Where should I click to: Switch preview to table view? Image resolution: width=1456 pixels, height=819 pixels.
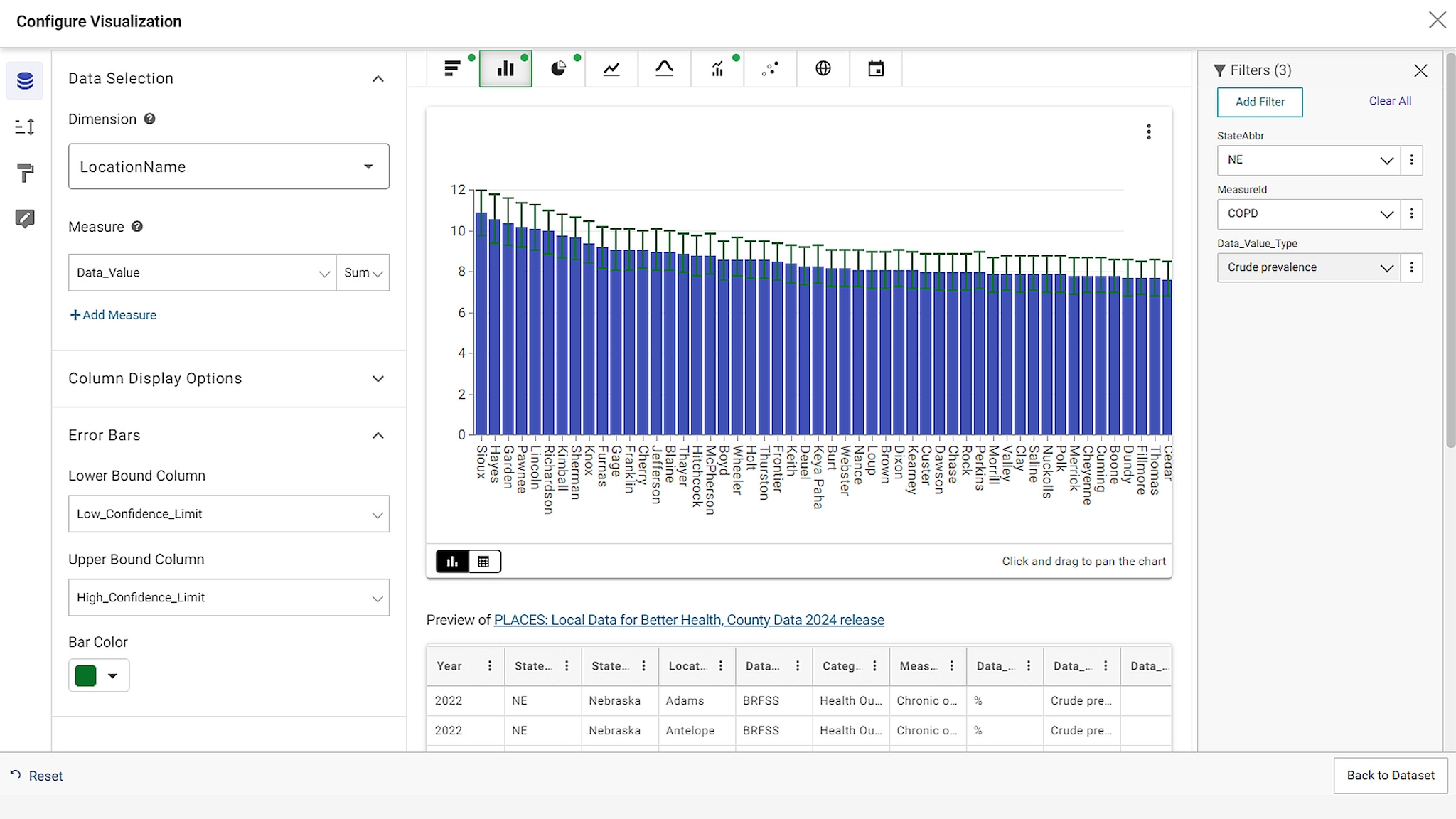tap(484, 561)
